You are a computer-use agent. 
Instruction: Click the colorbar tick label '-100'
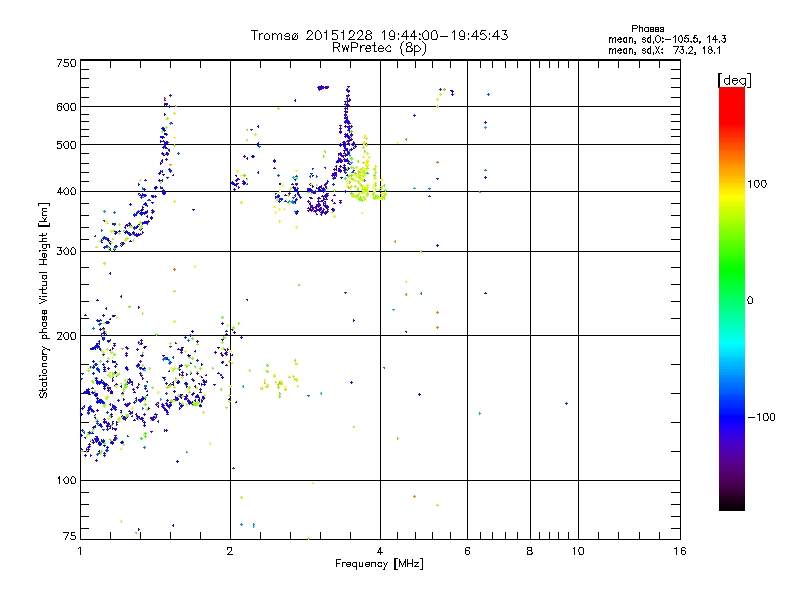(x=761, y=417)
